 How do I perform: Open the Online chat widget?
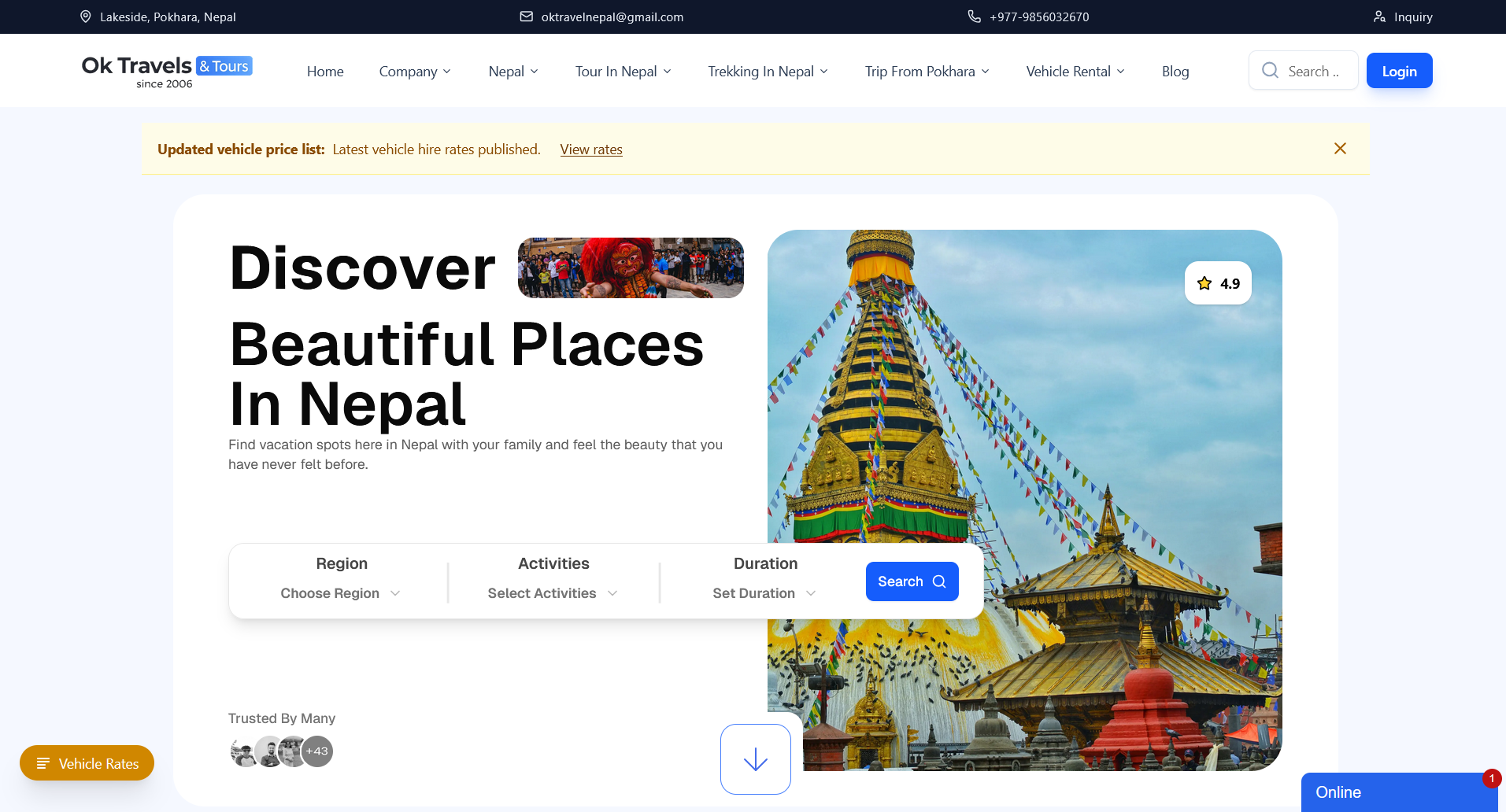[x=1401, y=792]
